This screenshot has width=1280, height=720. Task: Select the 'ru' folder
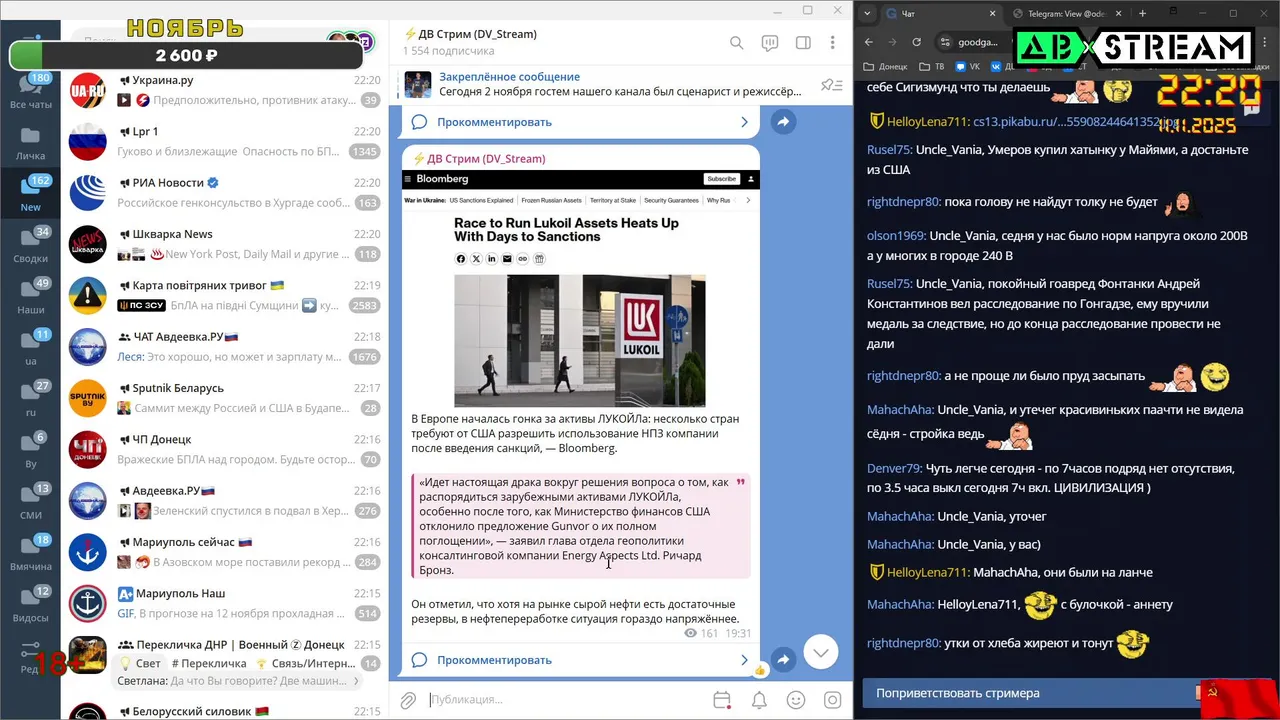(x=31, y=400)
